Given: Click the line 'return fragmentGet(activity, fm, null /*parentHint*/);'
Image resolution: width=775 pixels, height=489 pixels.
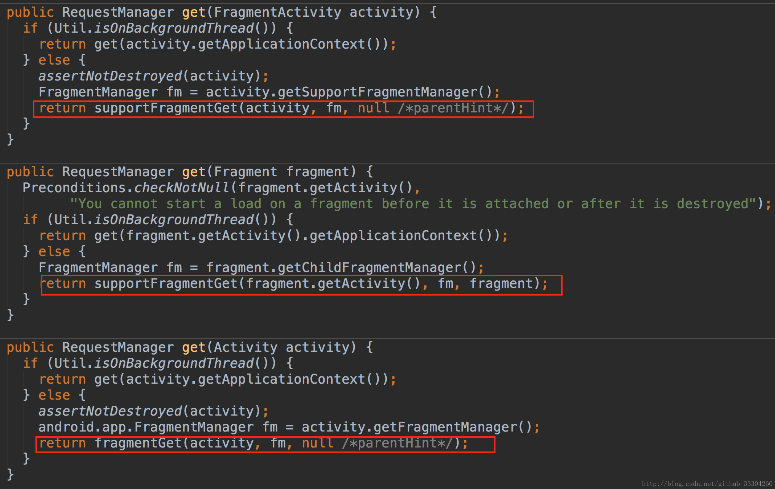Looking at the screenshot, I should (253, 443).
